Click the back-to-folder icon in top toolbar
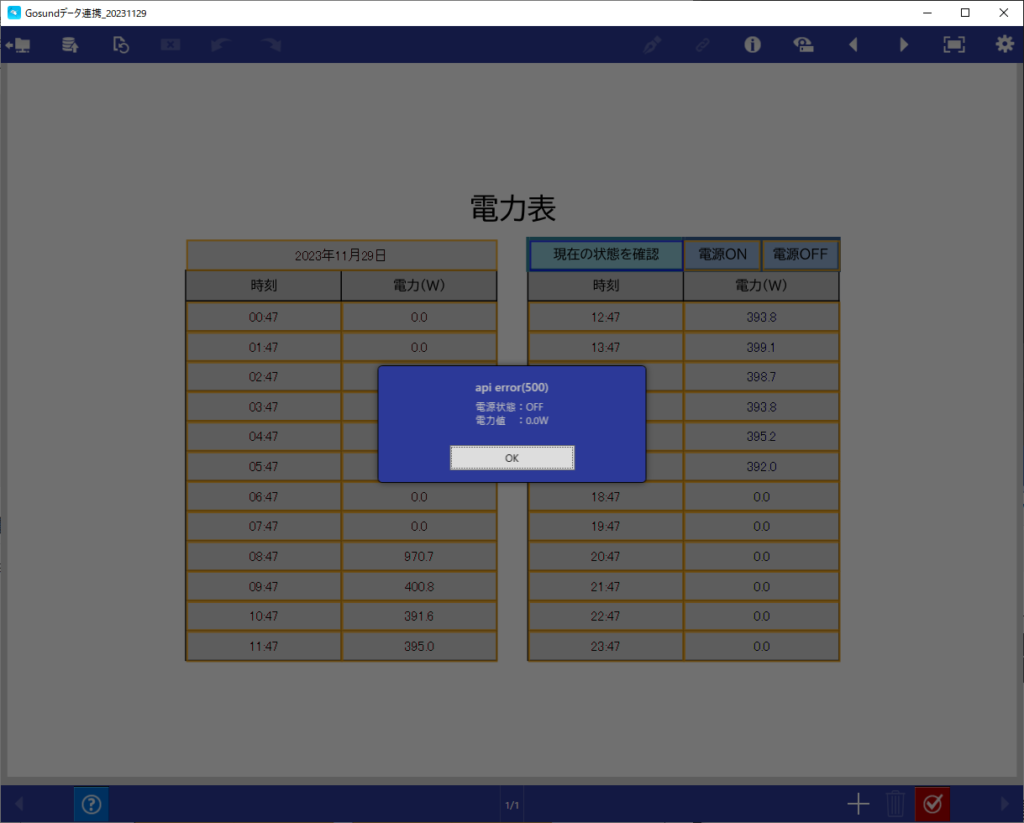The width and height of the screenshot is (1024, 823). pos(17,45)
